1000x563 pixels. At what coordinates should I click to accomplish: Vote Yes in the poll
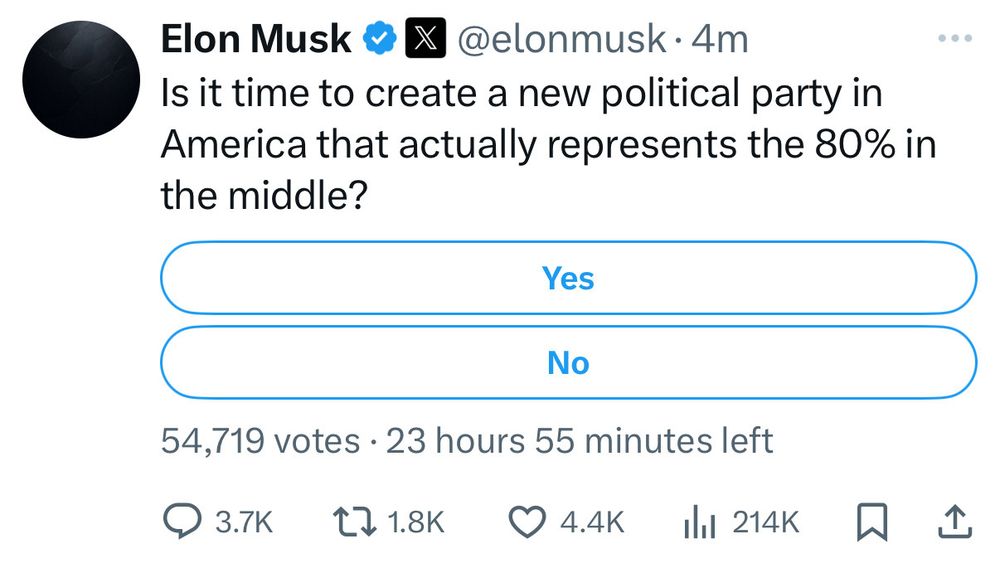pos(568,278)
